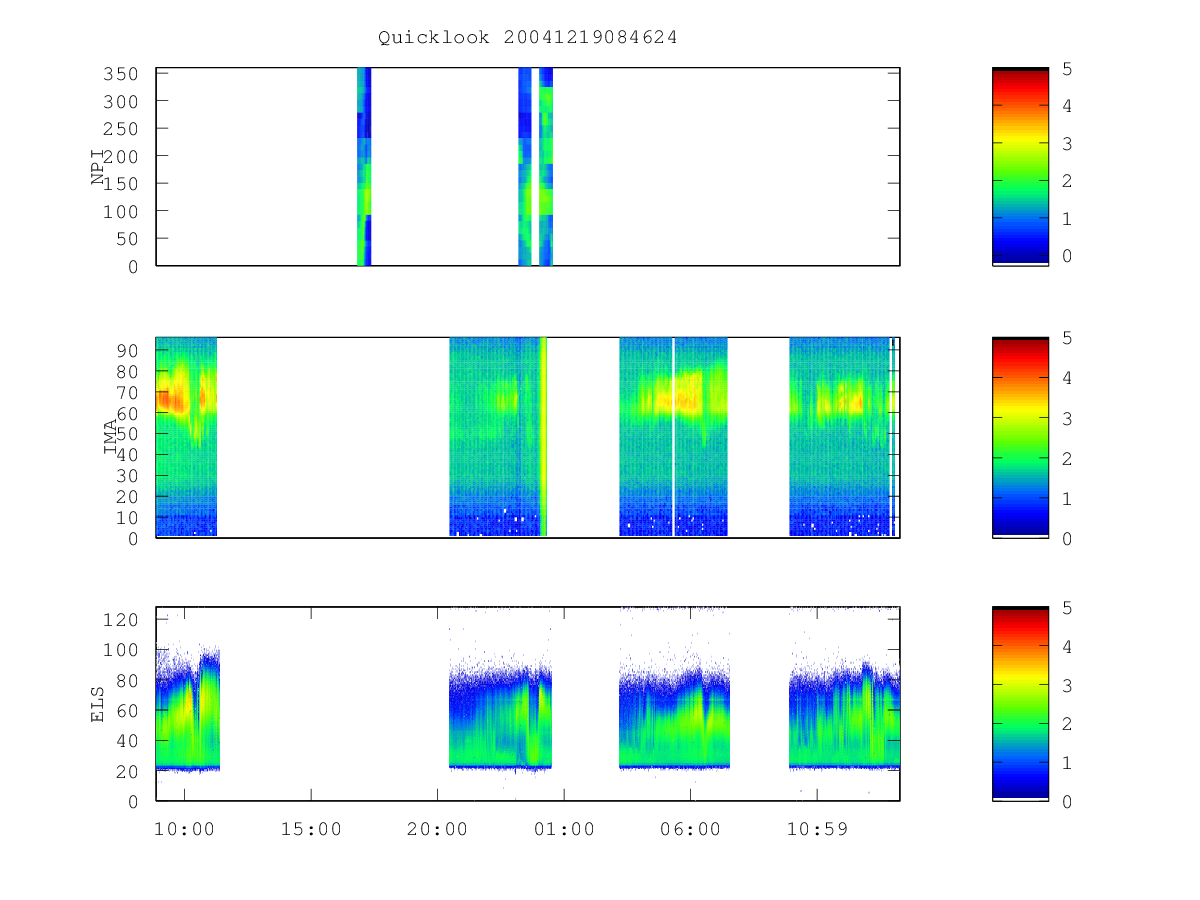Click the 06:00 time axis label

click(x=691, y=829)
